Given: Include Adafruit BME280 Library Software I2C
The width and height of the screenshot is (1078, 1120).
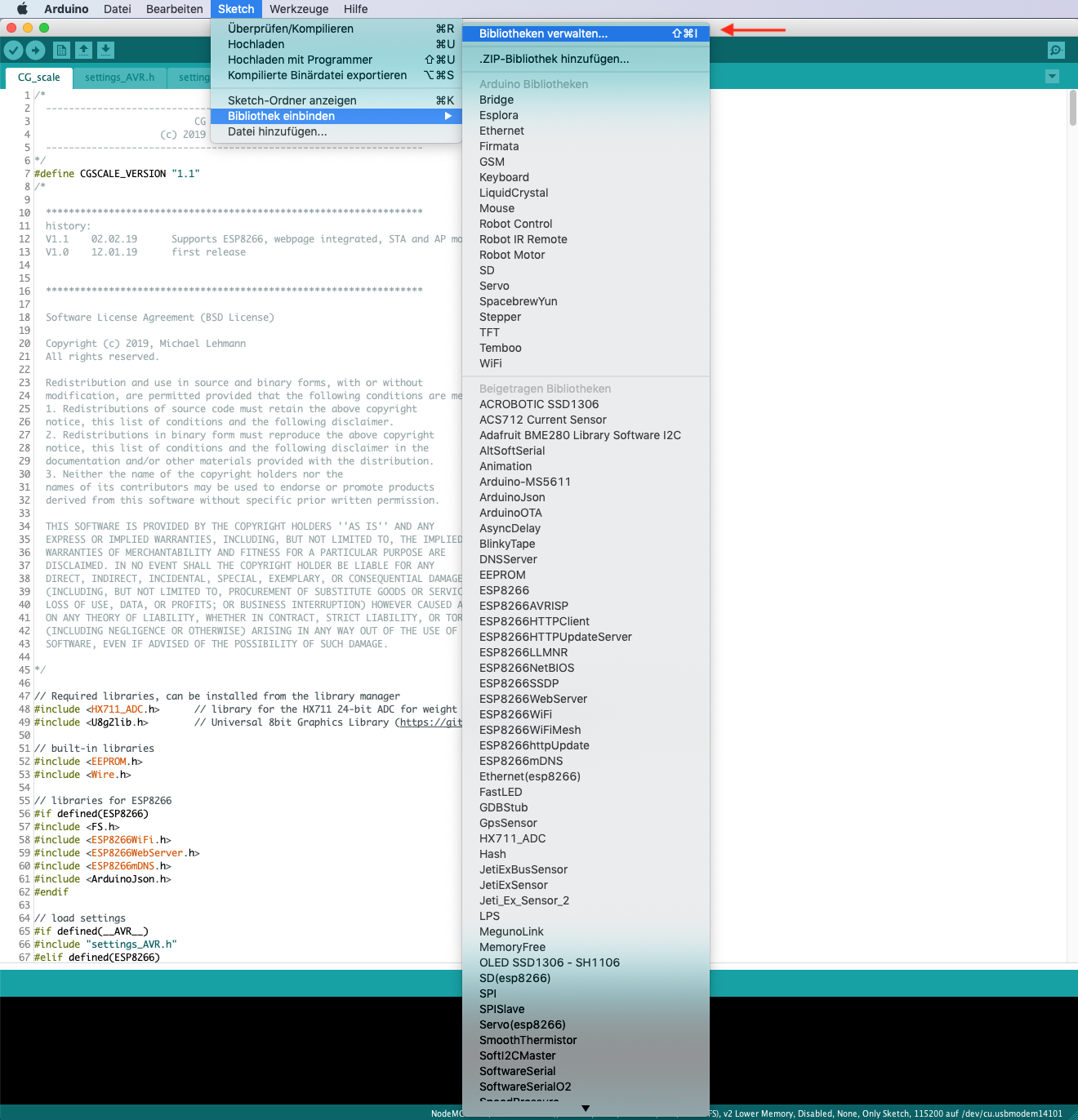Looking at the screenshot, I should [x=586, y=435].
